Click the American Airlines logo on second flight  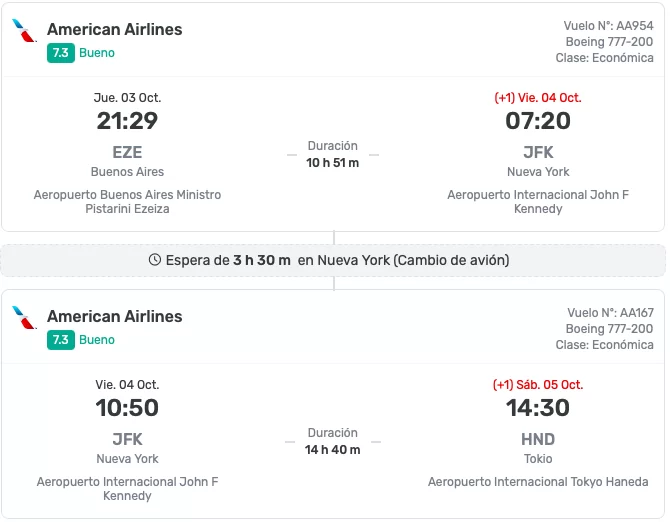(x=25, y=318)
